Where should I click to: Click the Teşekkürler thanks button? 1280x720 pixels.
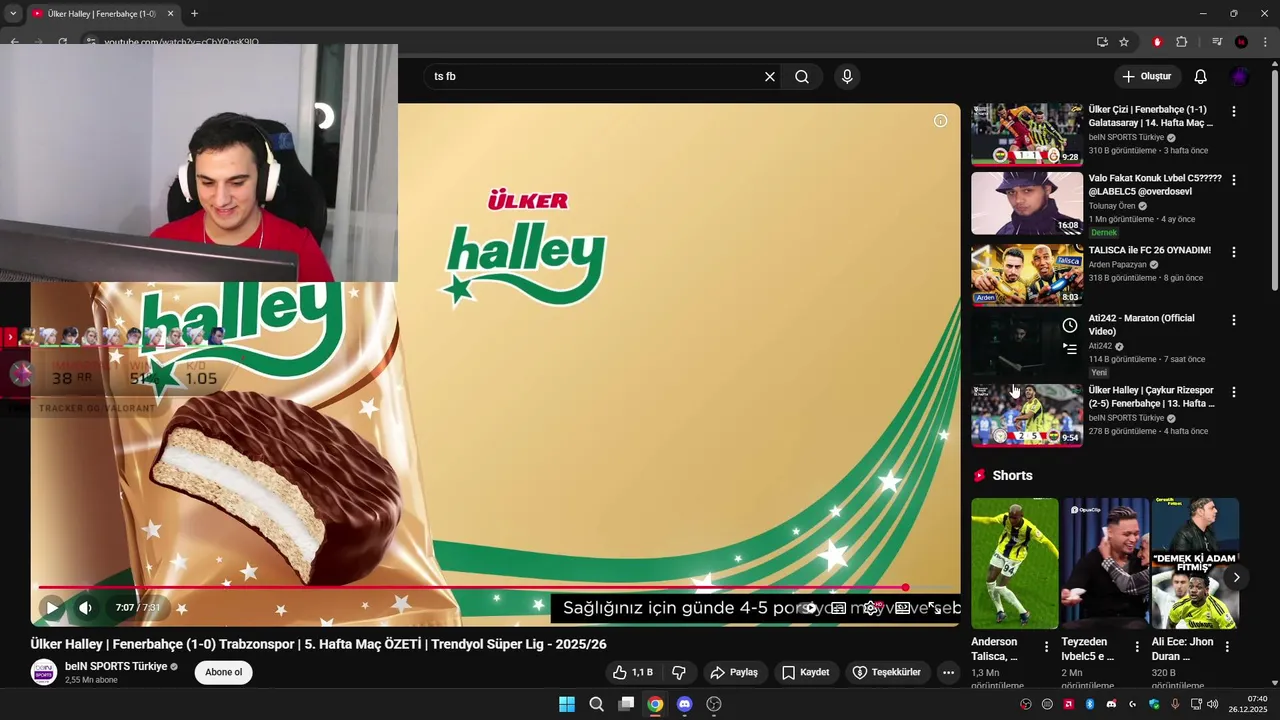tap(886, 673)
